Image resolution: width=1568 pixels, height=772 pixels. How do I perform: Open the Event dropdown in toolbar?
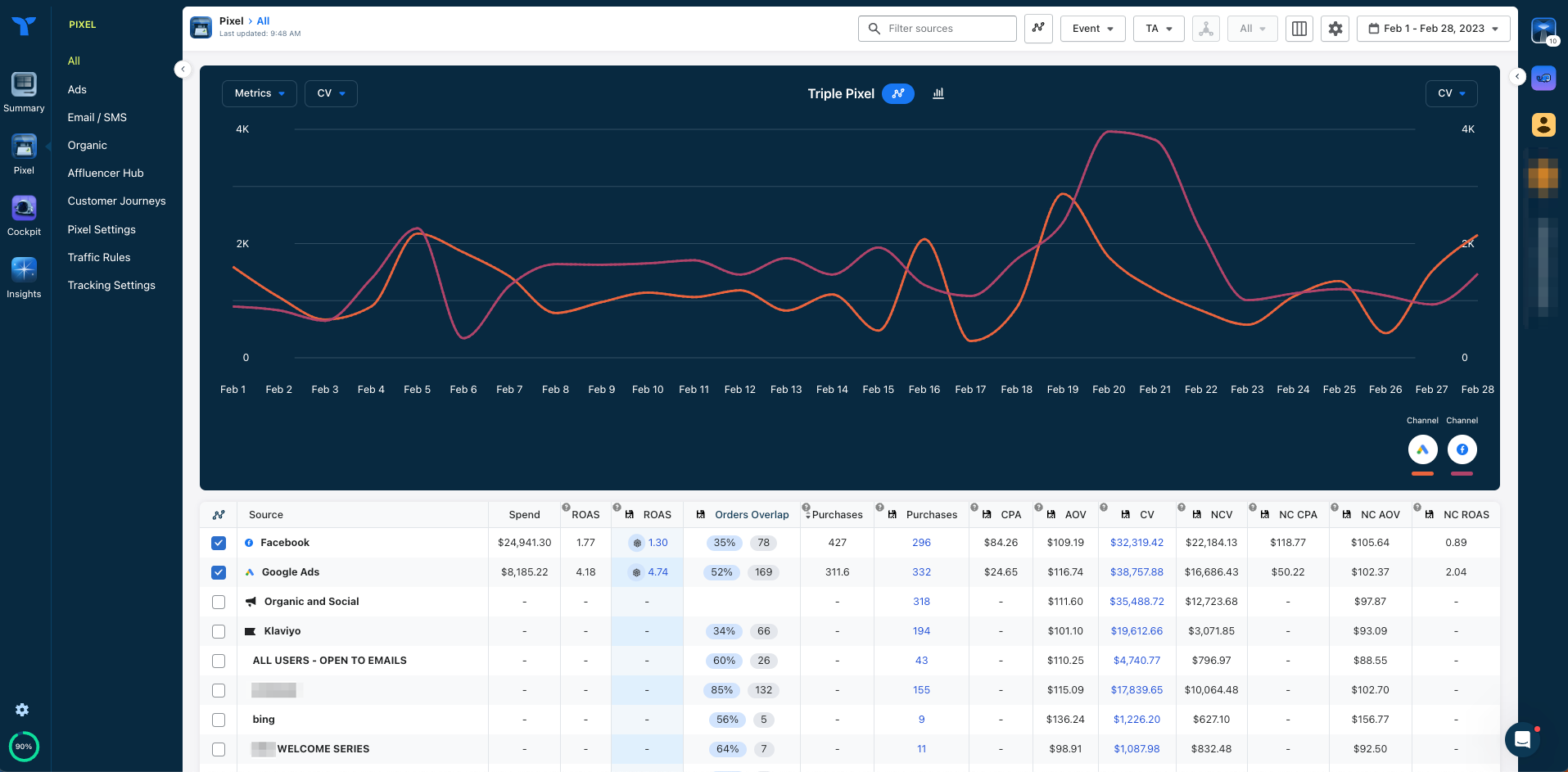pyautogui.click(x=1092, y=28)
